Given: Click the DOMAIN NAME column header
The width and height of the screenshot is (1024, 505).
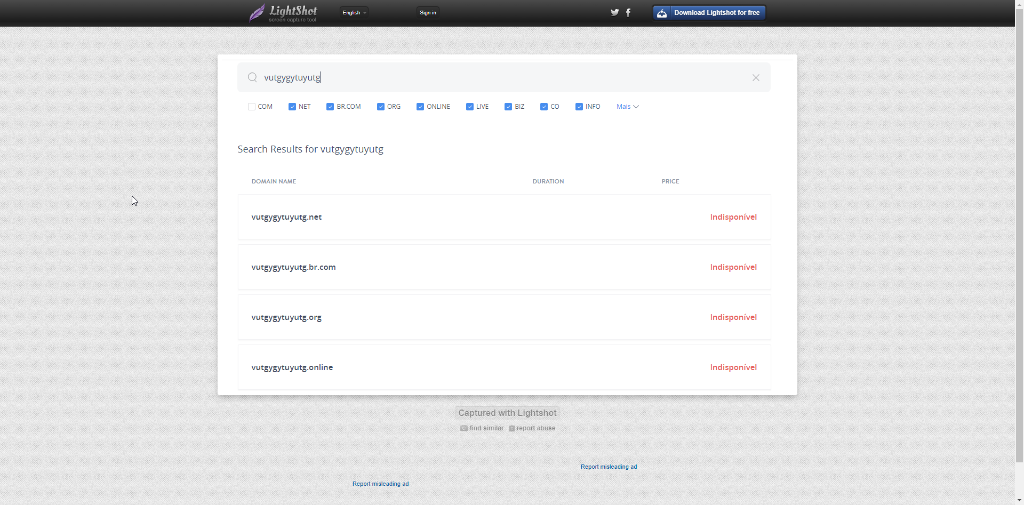Looking at the screenshot, I should (x=274, y=181).
